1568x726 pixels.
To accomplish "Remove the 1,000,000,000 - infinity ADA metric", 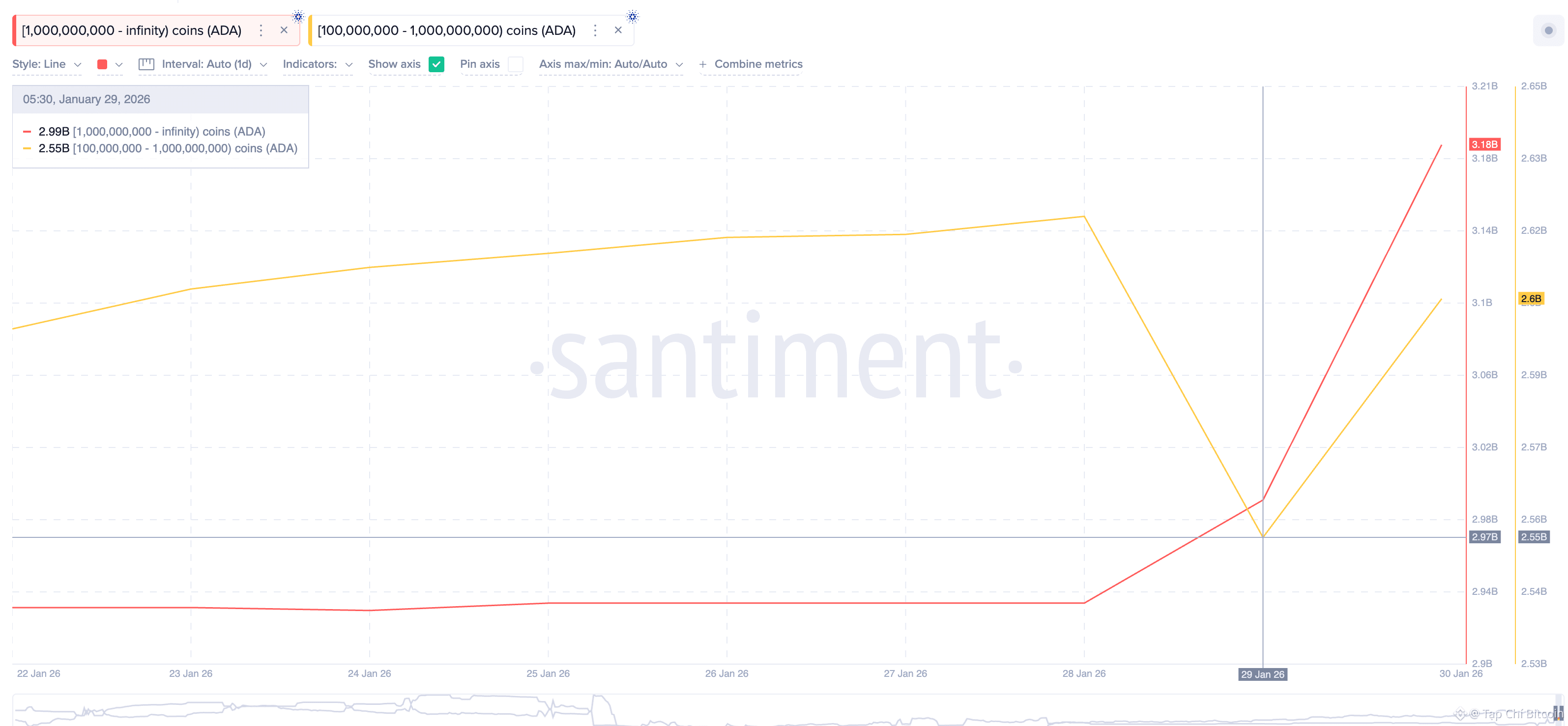I will pyautogui.click(x=284, y=30).
